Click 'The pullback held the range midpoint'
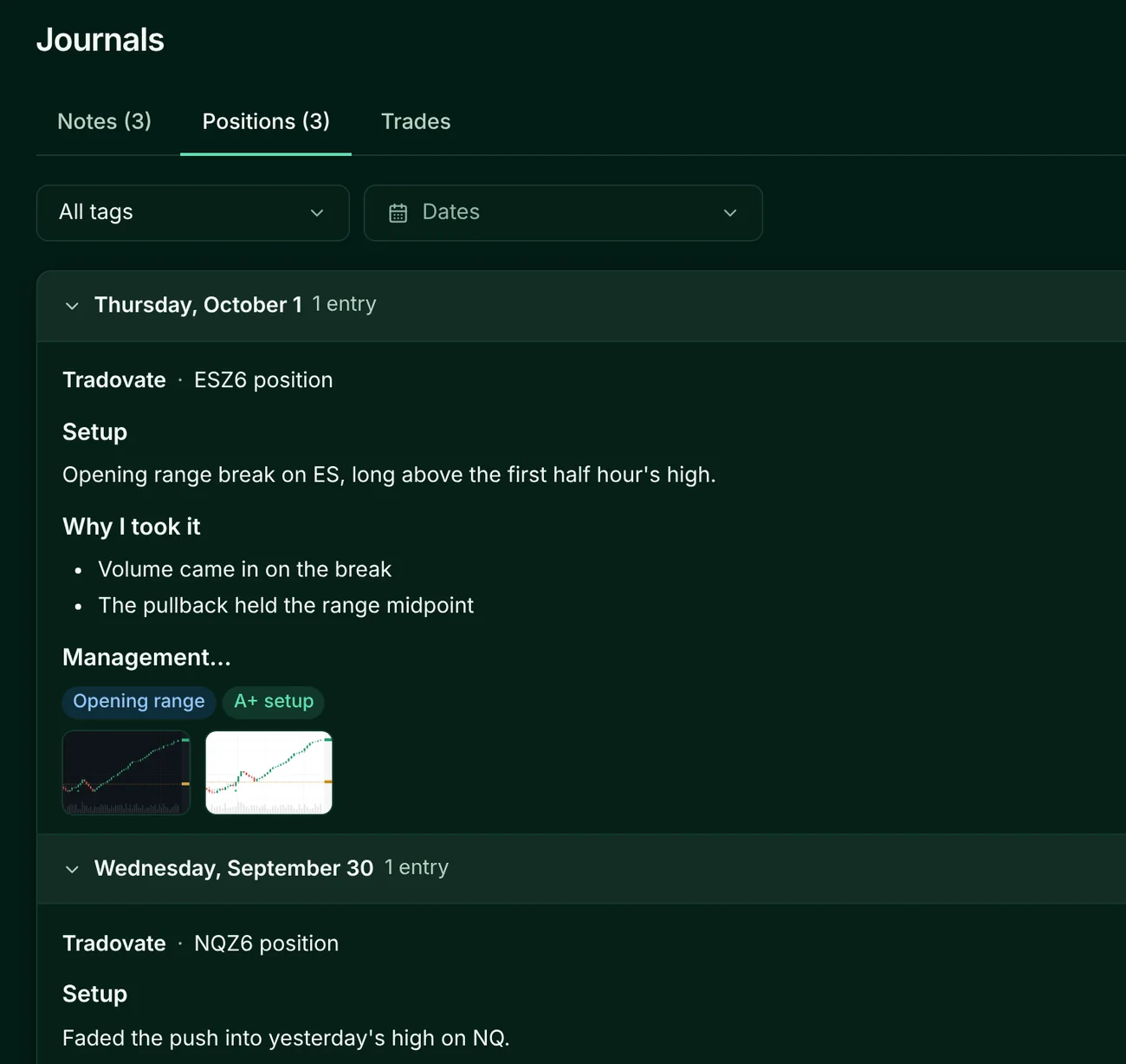 point(286,606)
